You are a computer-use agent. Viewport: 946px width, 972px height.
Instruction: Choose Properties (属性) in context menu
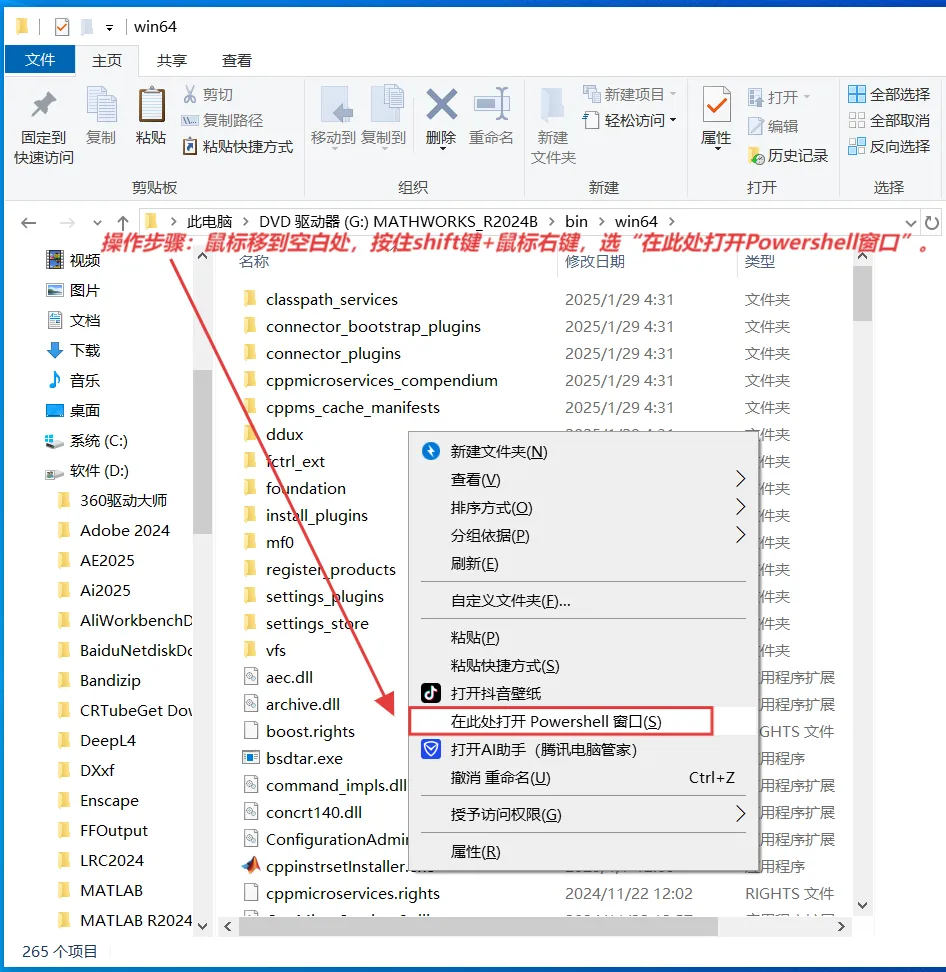[x=583, y=852]
